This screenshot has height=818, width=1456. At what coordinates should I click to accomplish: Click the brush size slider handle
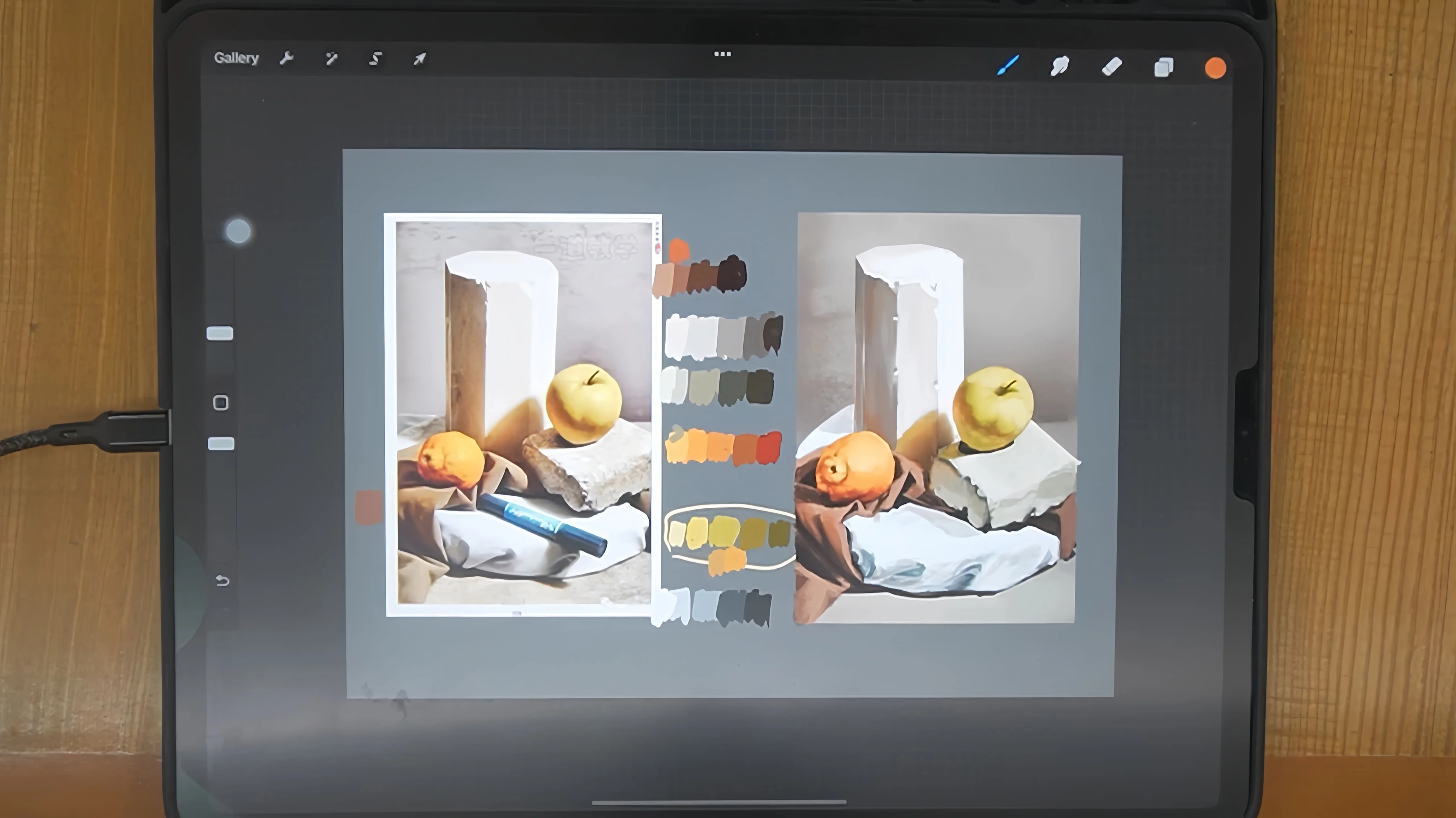pyautogui.click(x=220, y=334)
